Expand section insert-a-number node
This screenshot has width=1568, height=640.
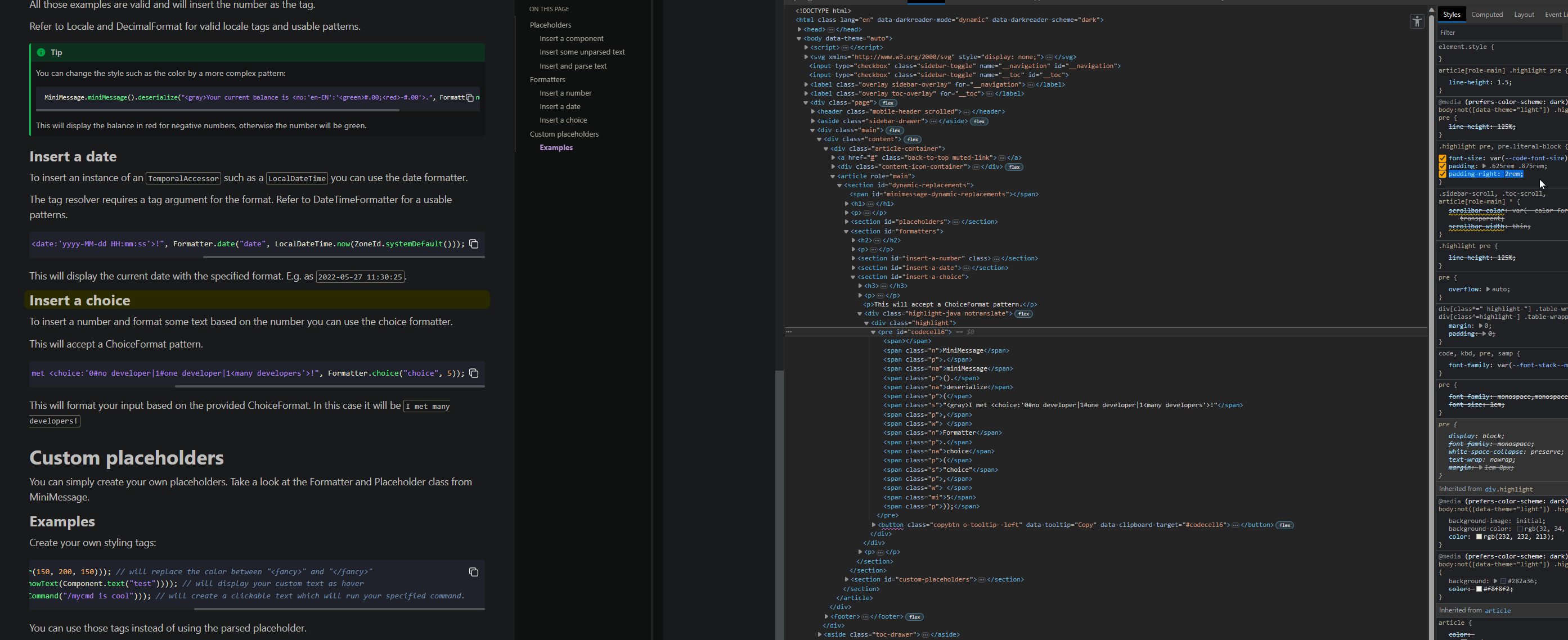click(853, 259)
